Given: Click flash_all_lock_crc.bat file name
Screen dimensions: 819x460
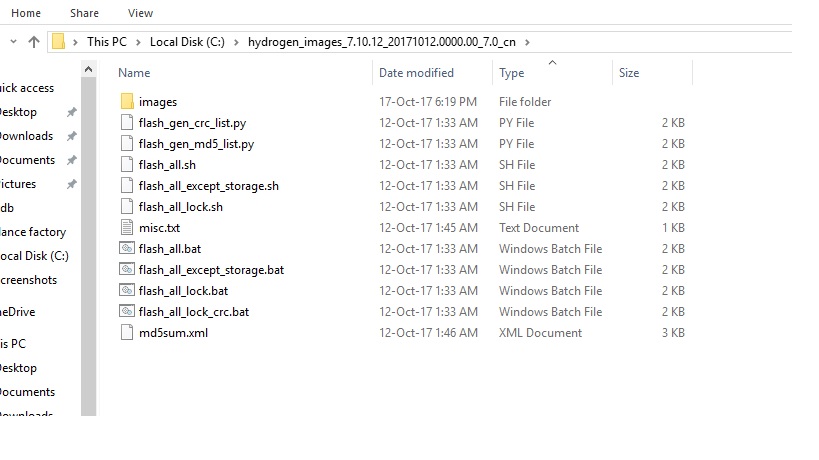Looking at the screenshot, I should pyautogui.click(x=194, y=312).
